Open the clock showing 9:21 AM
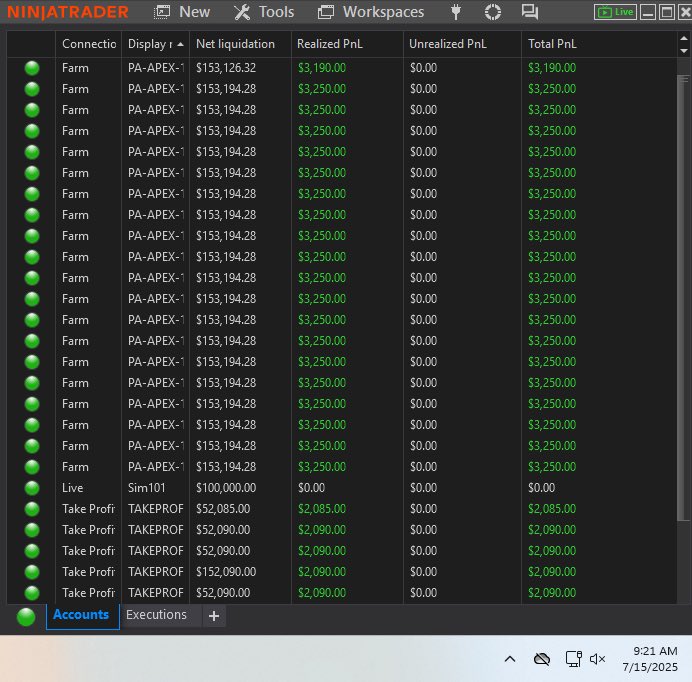Screen dimensions: 692x682 pos(650,659)
